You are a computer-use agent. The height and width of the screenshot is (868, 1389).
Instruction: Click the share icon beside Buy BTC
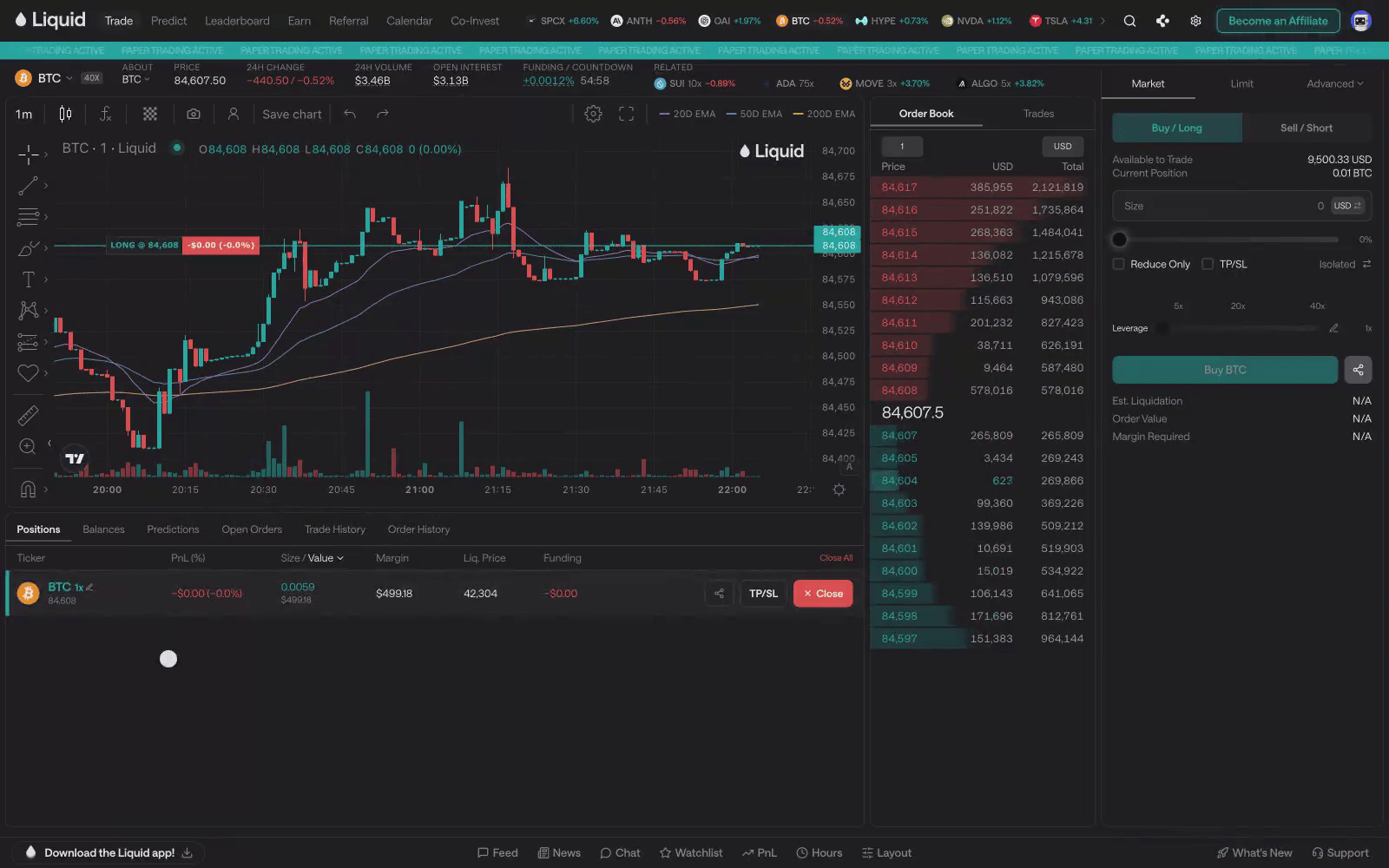(1358, 370)
